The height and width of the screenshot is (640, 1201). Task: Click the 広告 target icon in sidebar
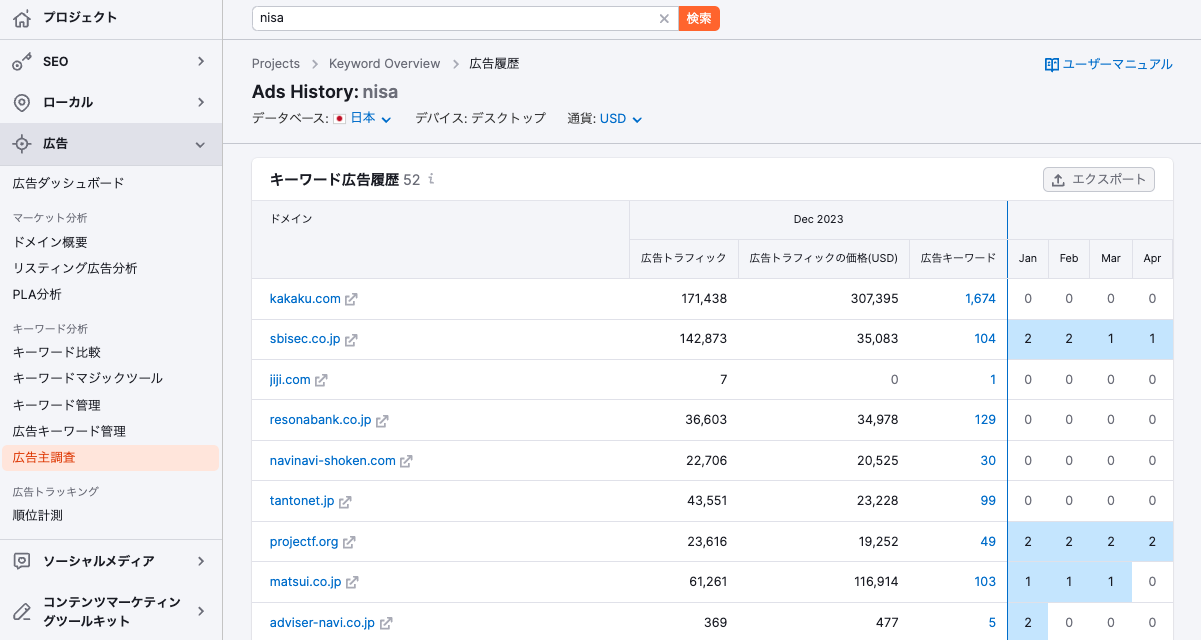[22, 144]
